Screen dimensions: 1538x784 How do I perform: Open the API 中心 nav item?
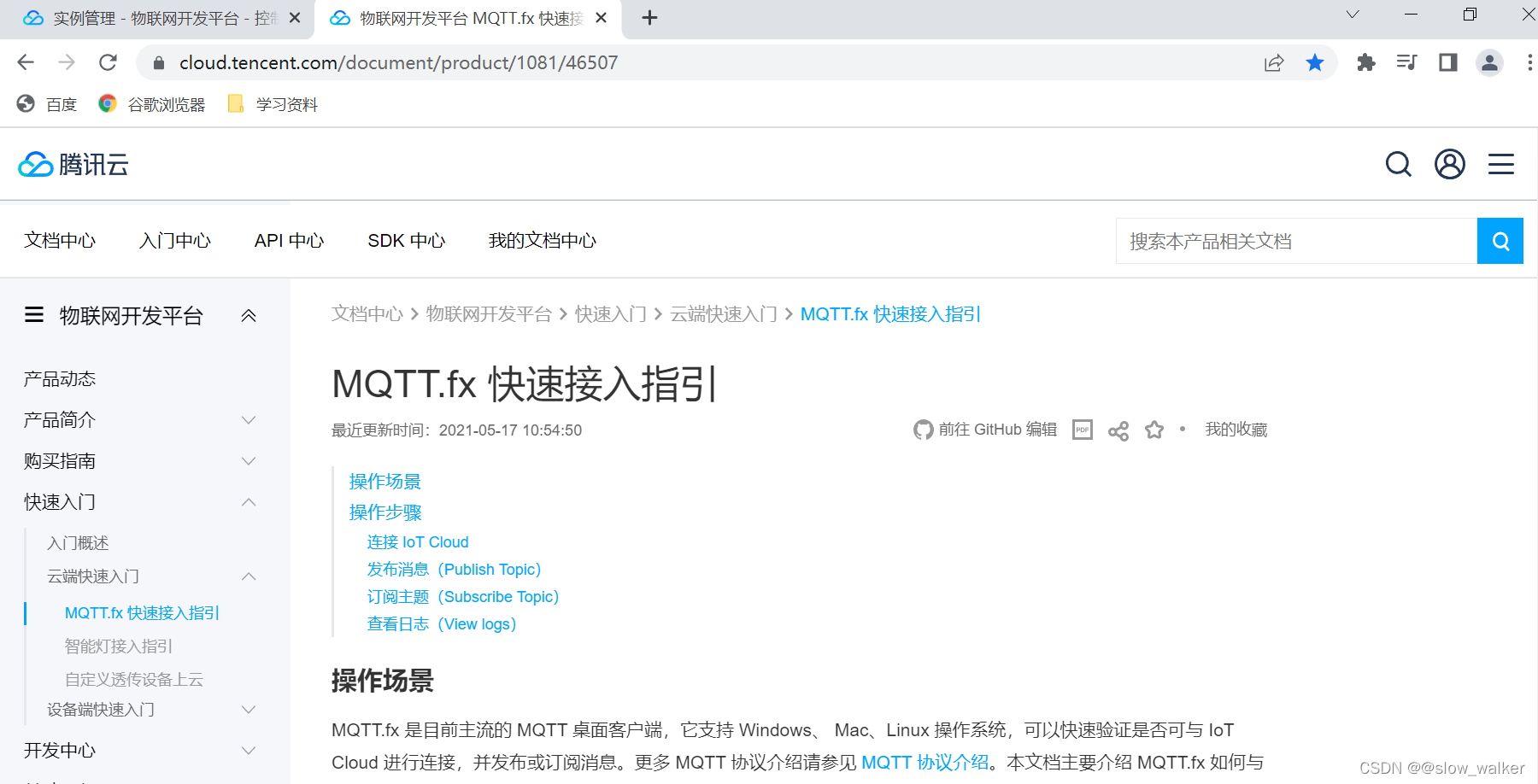(289, 241)
